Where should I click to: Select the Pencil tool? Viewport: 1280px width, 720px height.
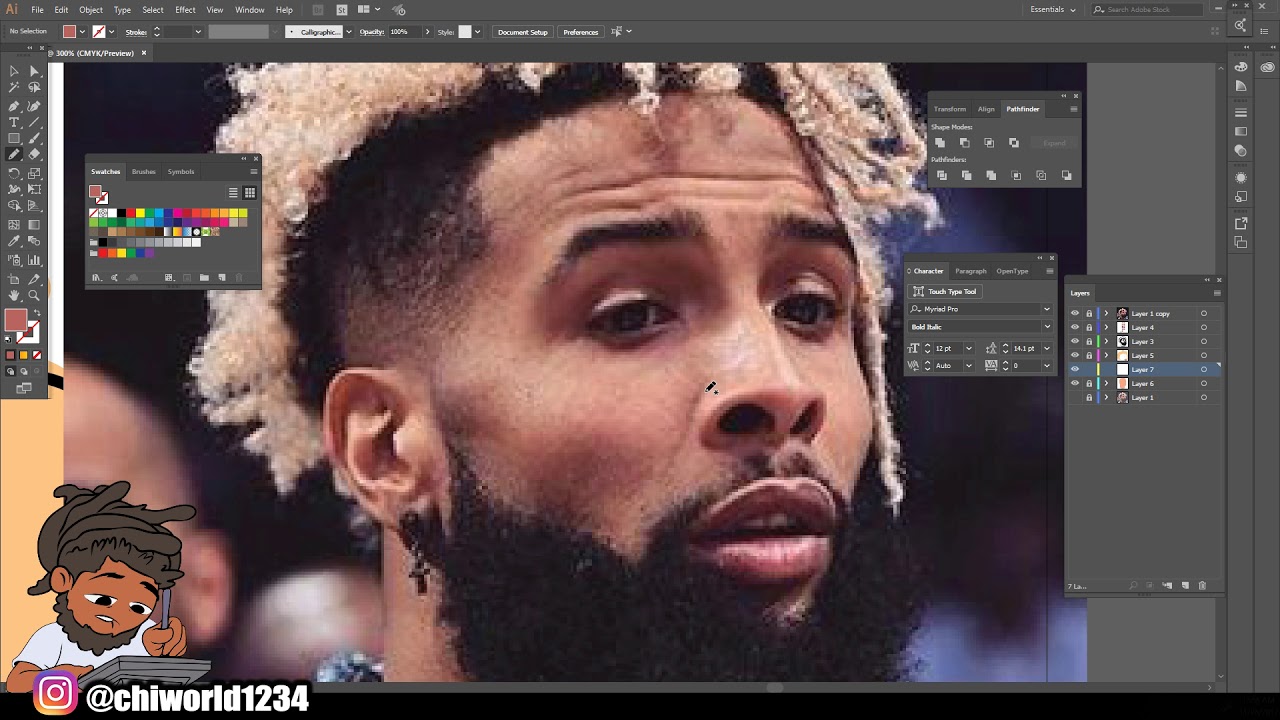click(14, 154)
